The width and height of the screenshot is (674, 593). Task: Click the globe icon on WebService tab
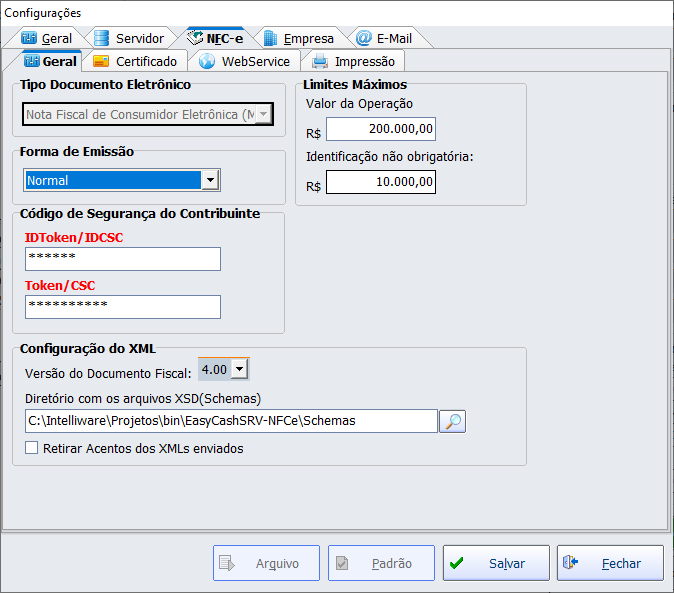207,61
